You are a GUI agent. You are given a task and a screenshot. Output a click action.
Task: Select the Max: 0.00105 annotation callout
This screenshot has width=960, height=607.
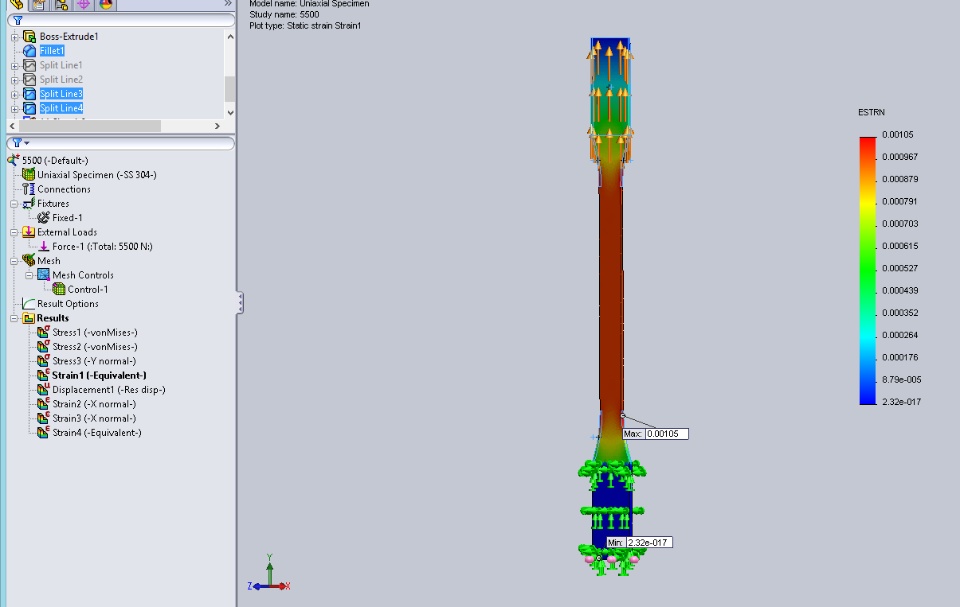(x=655, y=434)
